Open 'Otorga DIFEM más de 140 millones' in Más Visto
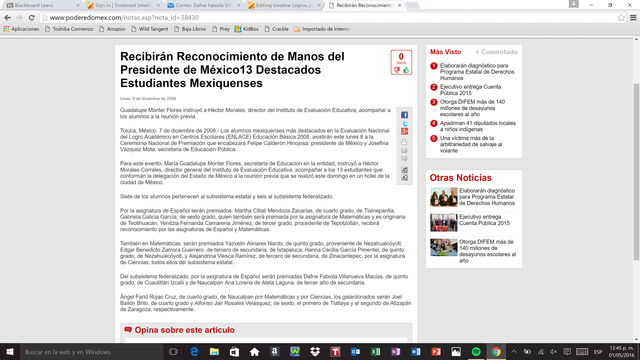This screenshot has height=360, width=640. click(x=472, y=108)
